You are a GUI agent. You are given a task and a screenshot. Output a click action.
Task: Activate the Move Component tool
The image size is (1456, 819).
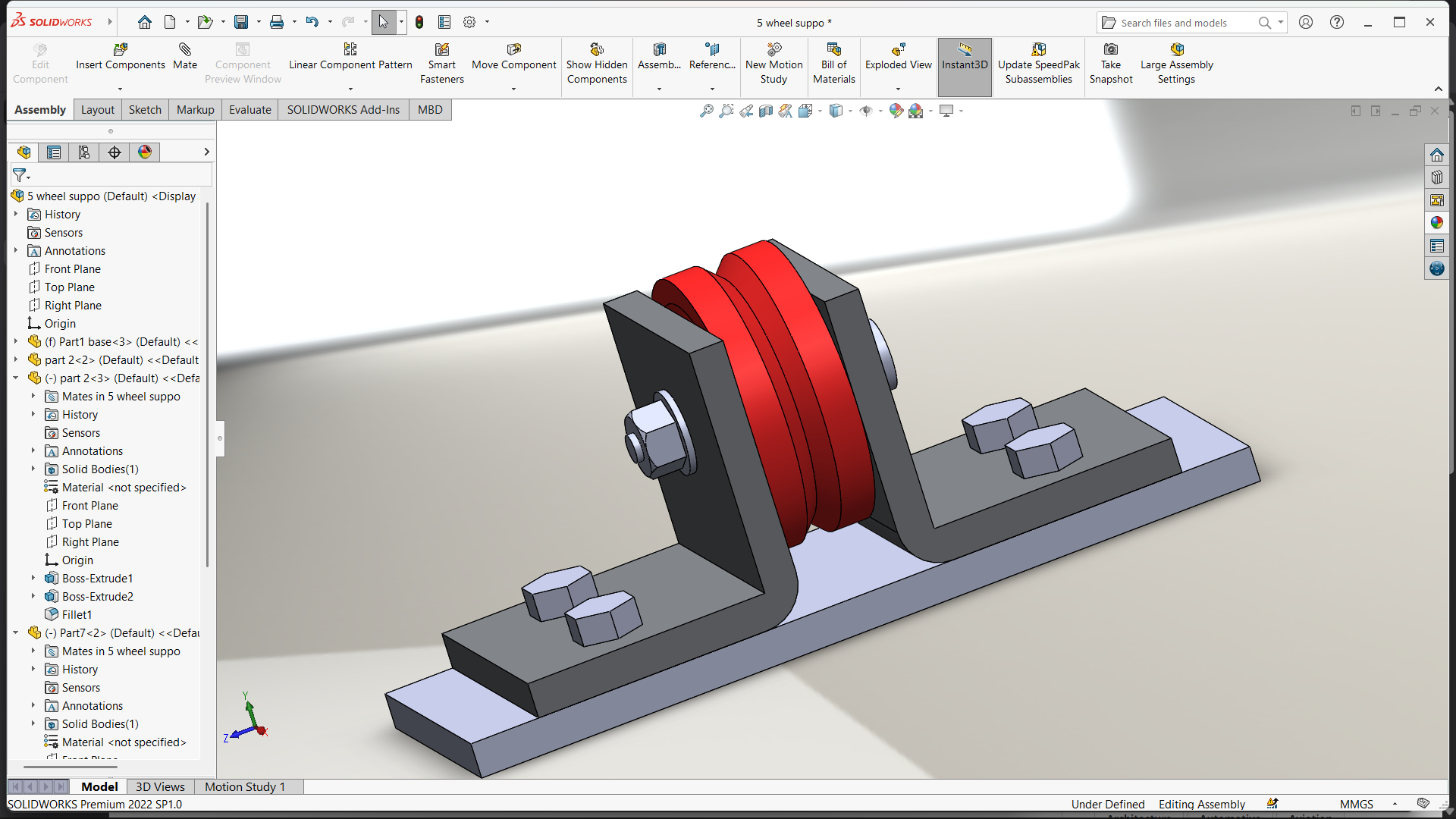pyautogui.click(x=513, y=57)
